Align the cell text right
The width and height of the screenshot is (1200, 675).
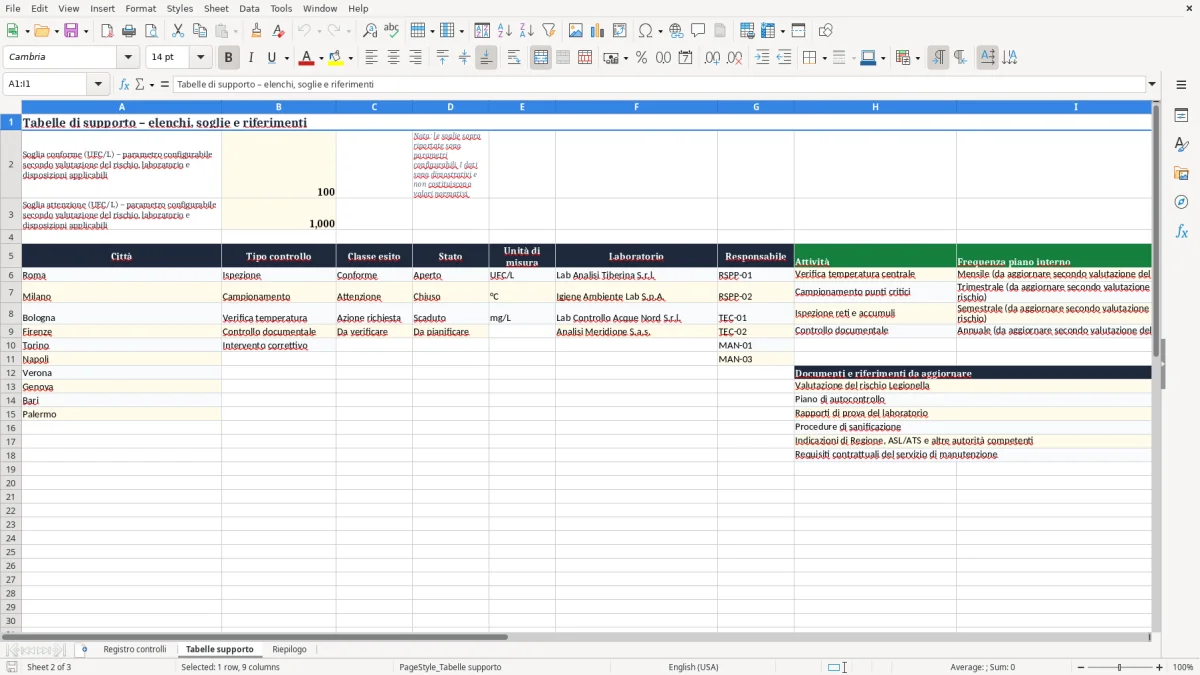tap(416, 58)
